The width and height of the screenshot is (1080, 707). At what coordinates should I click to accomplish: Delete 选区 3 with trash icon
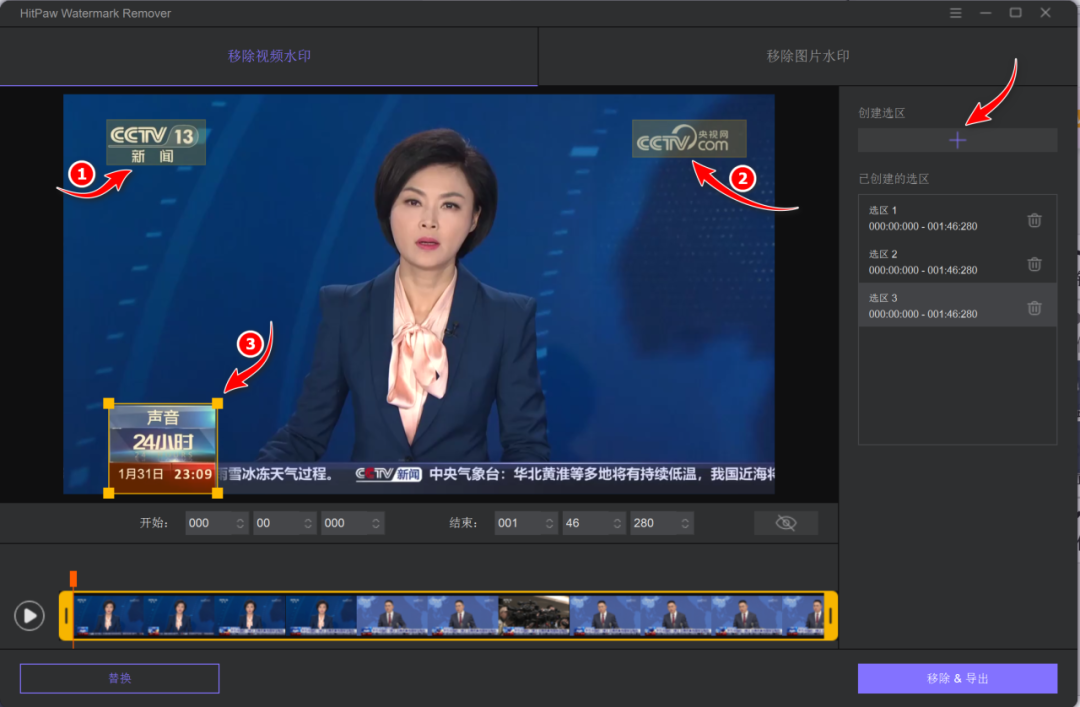point(1034,308)
